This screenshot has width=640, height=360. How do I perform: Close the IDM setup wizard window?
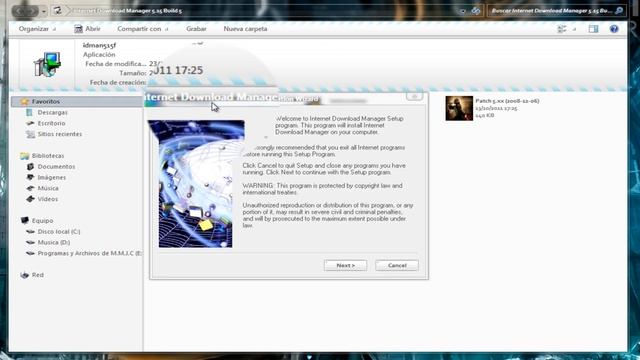pos(414,96)
